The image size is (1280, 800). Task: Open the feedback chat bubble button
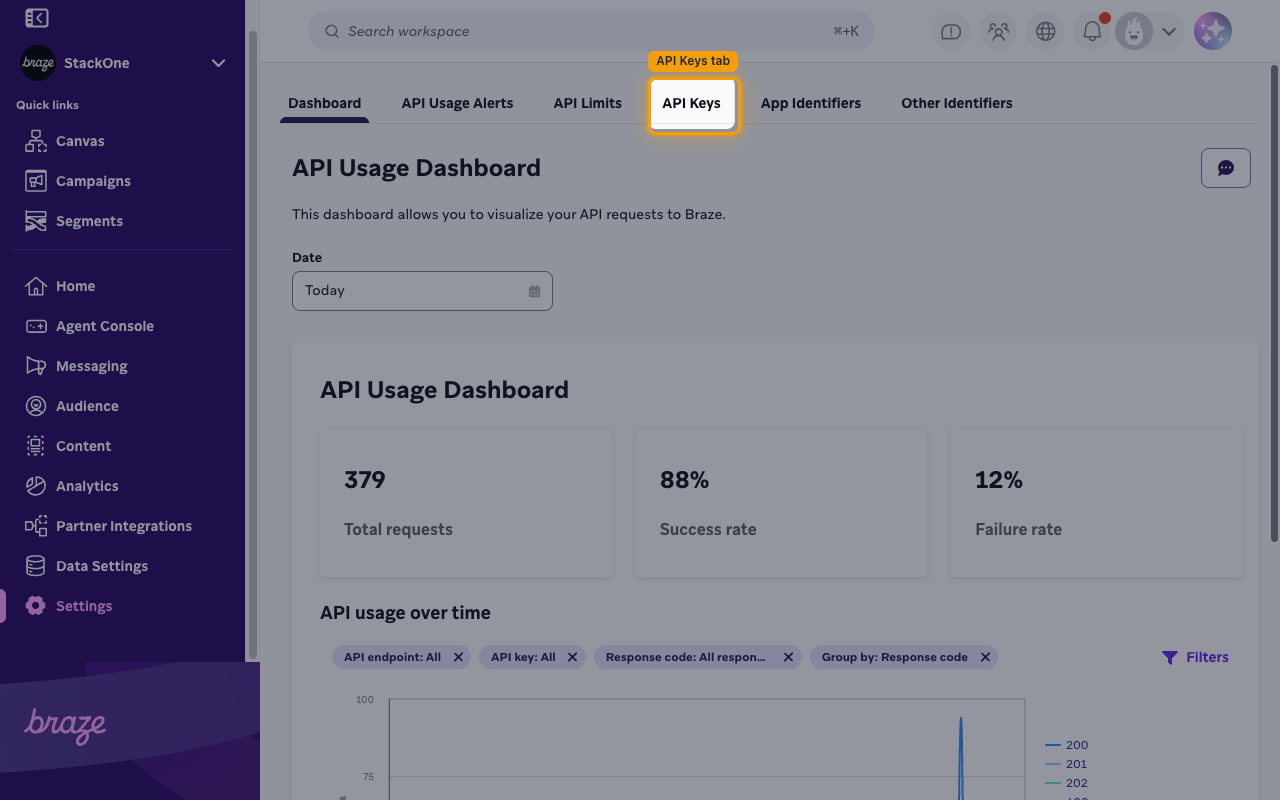[1225, 168]
